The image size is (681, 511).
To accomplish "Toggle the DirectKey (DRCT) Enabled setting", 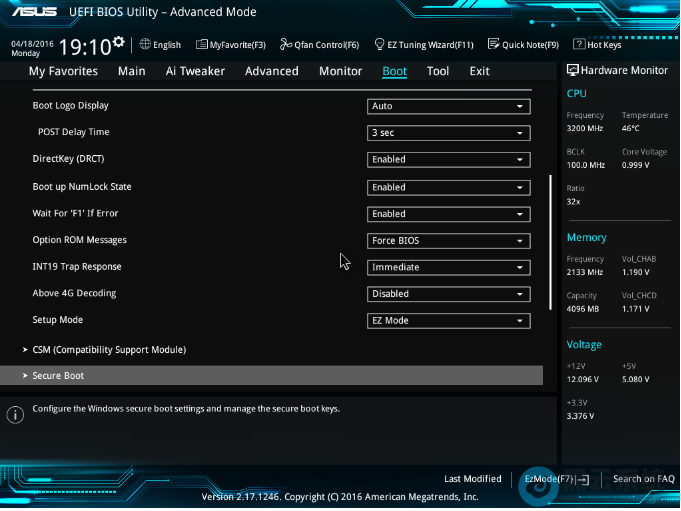I will (448, 160).
